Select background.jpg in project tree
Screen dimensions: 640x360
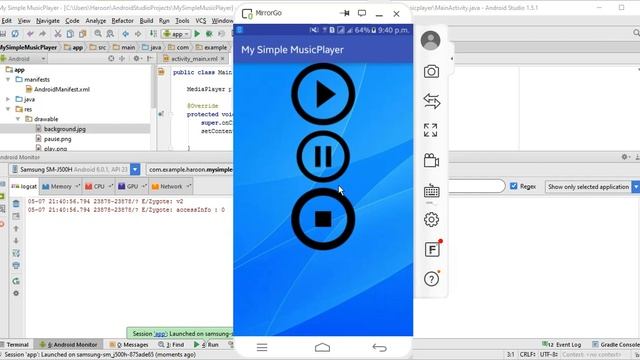point(64,129)
